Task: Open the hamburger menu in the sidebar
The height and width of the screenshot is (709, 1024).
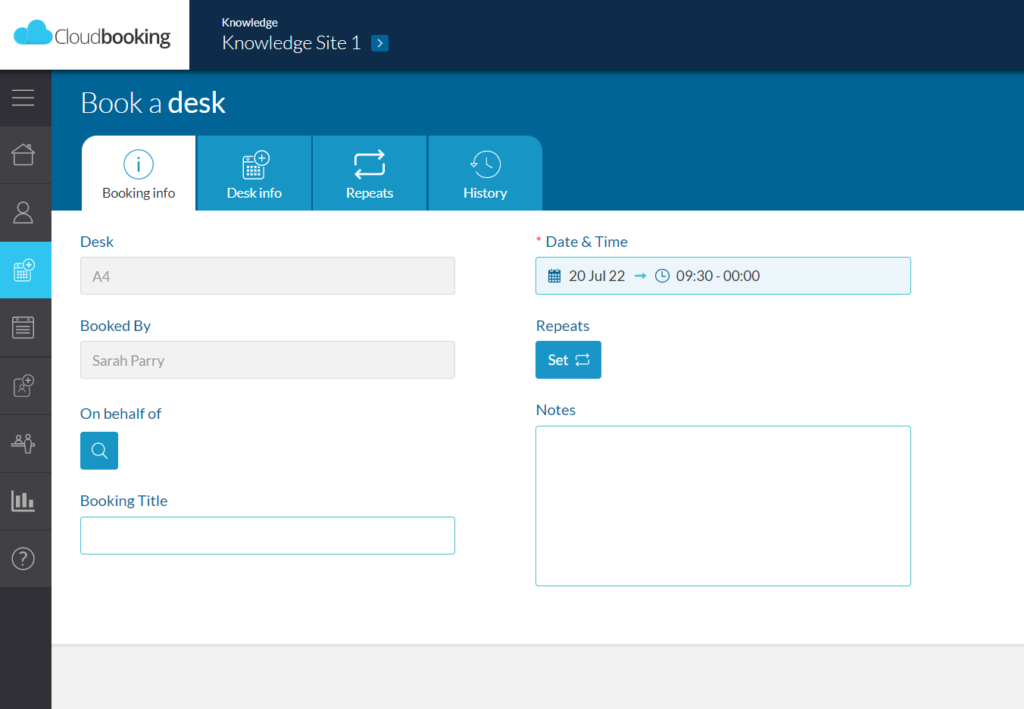Action: (x=23, y=98)
